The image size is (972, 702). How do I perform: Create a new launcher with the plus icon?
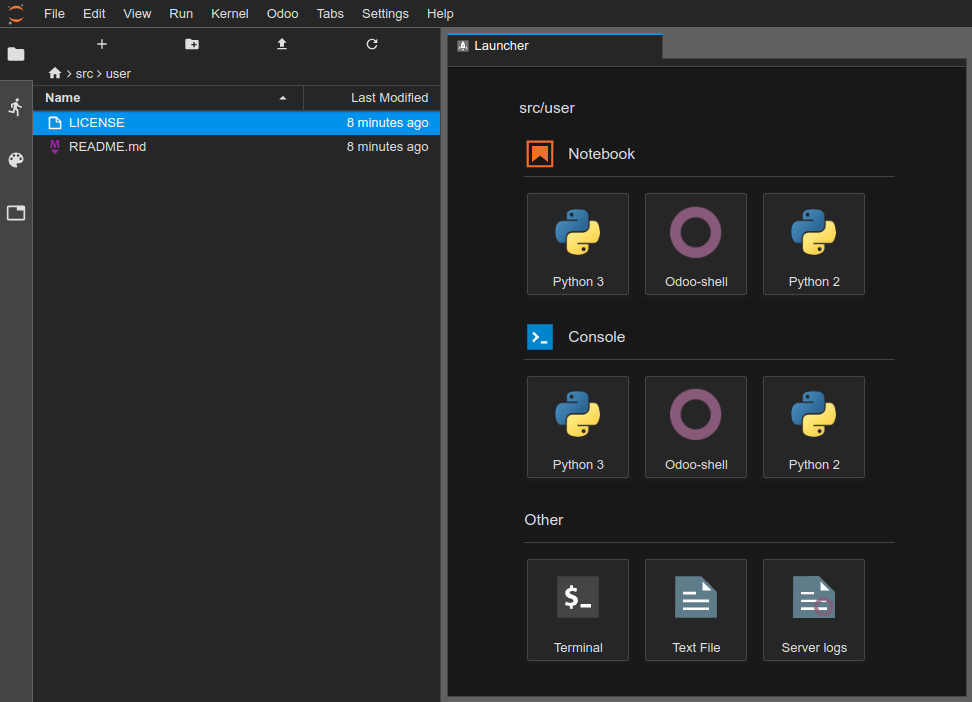[101, 44]
